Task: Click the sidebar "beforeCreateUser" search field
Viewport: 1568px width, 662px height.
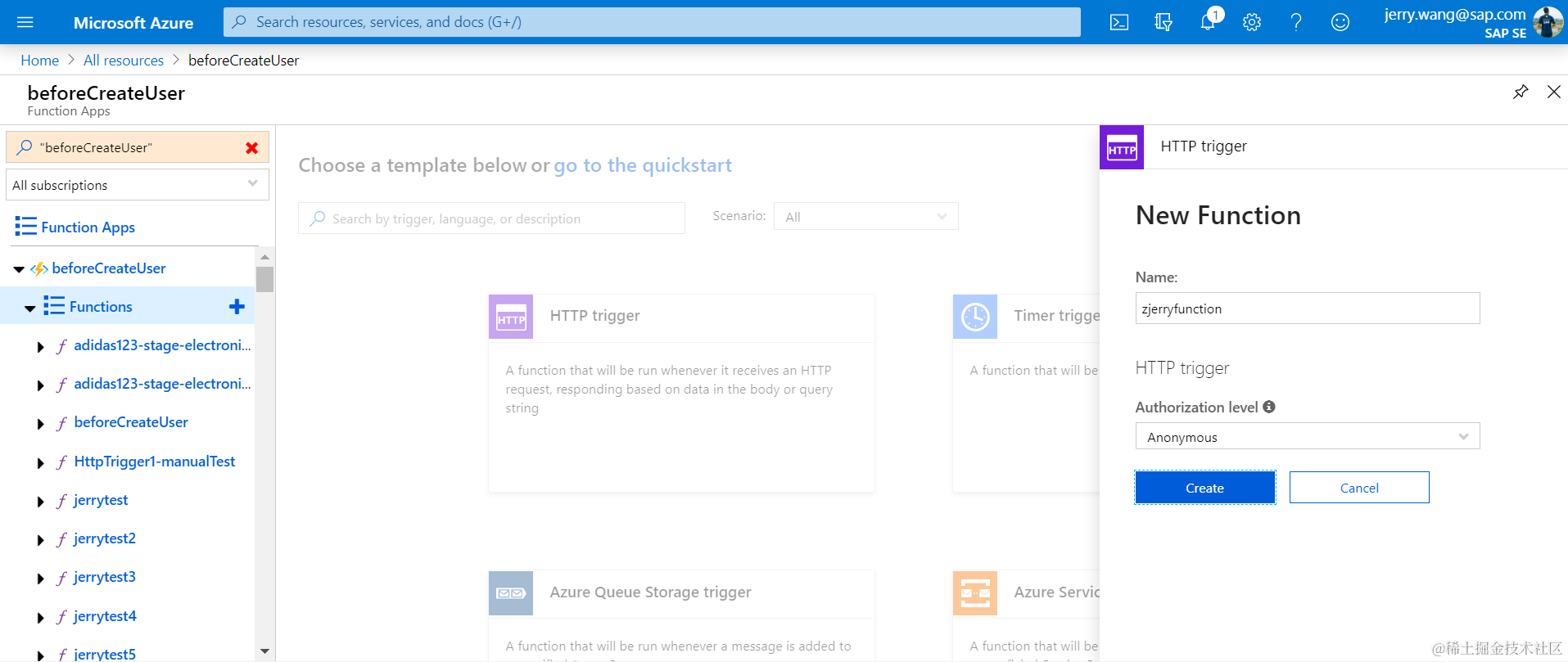Action: (138, 147)
